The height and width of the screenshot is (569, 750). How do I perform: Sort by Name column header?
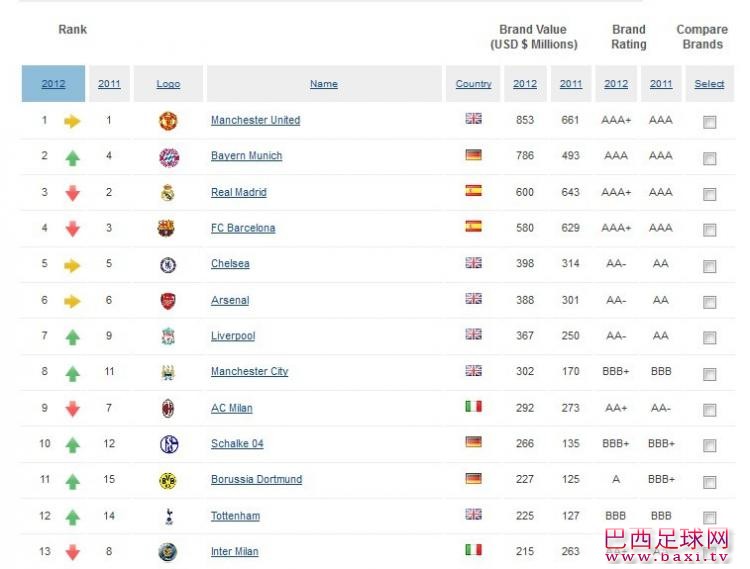click(x=324, y=84)
